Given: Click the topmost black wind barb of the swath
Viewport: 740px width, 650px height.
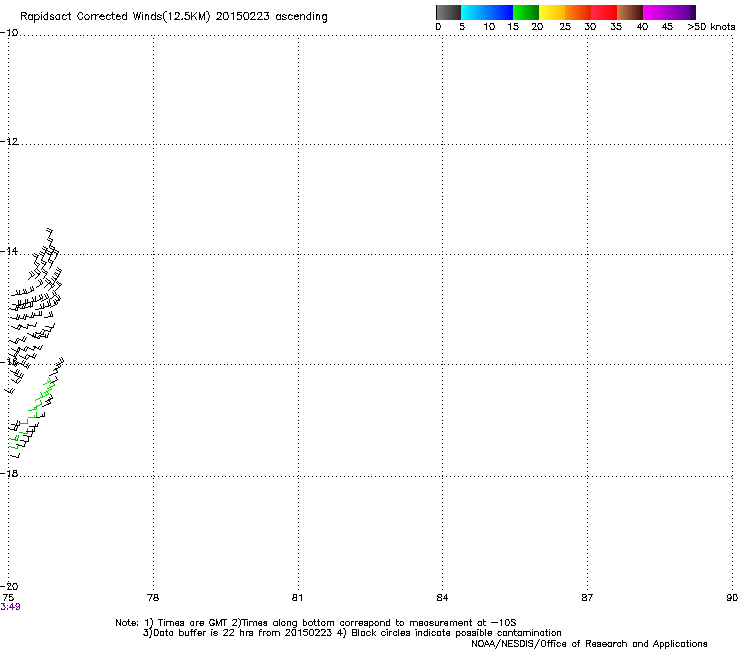Looking at the screenshot, I should 49,231.
